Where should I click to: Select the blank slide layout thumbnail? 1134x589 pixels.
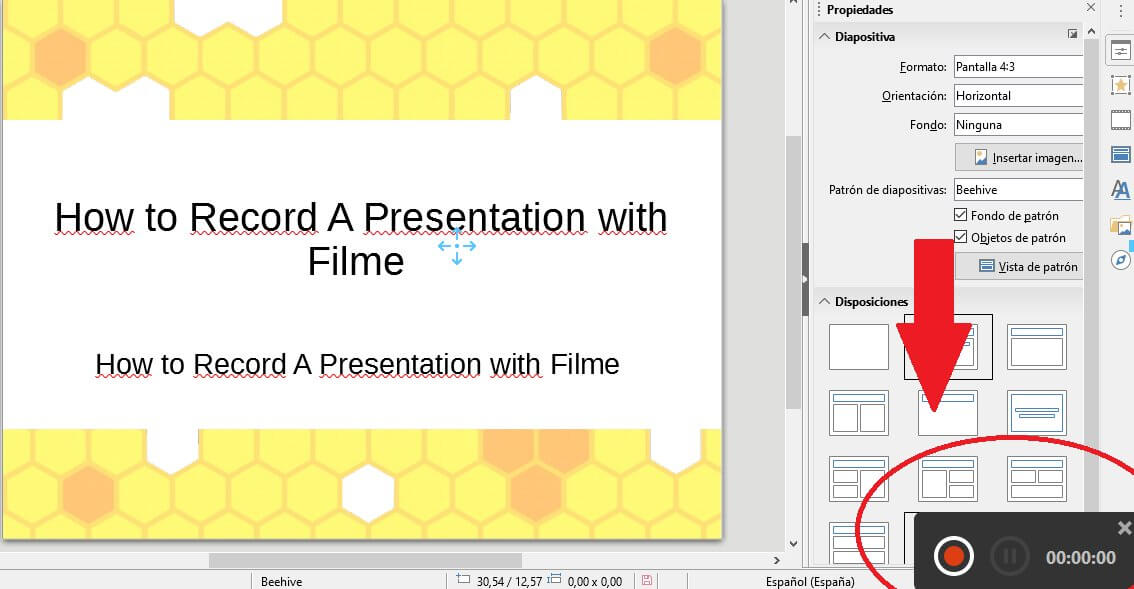[x=858, y=347]
